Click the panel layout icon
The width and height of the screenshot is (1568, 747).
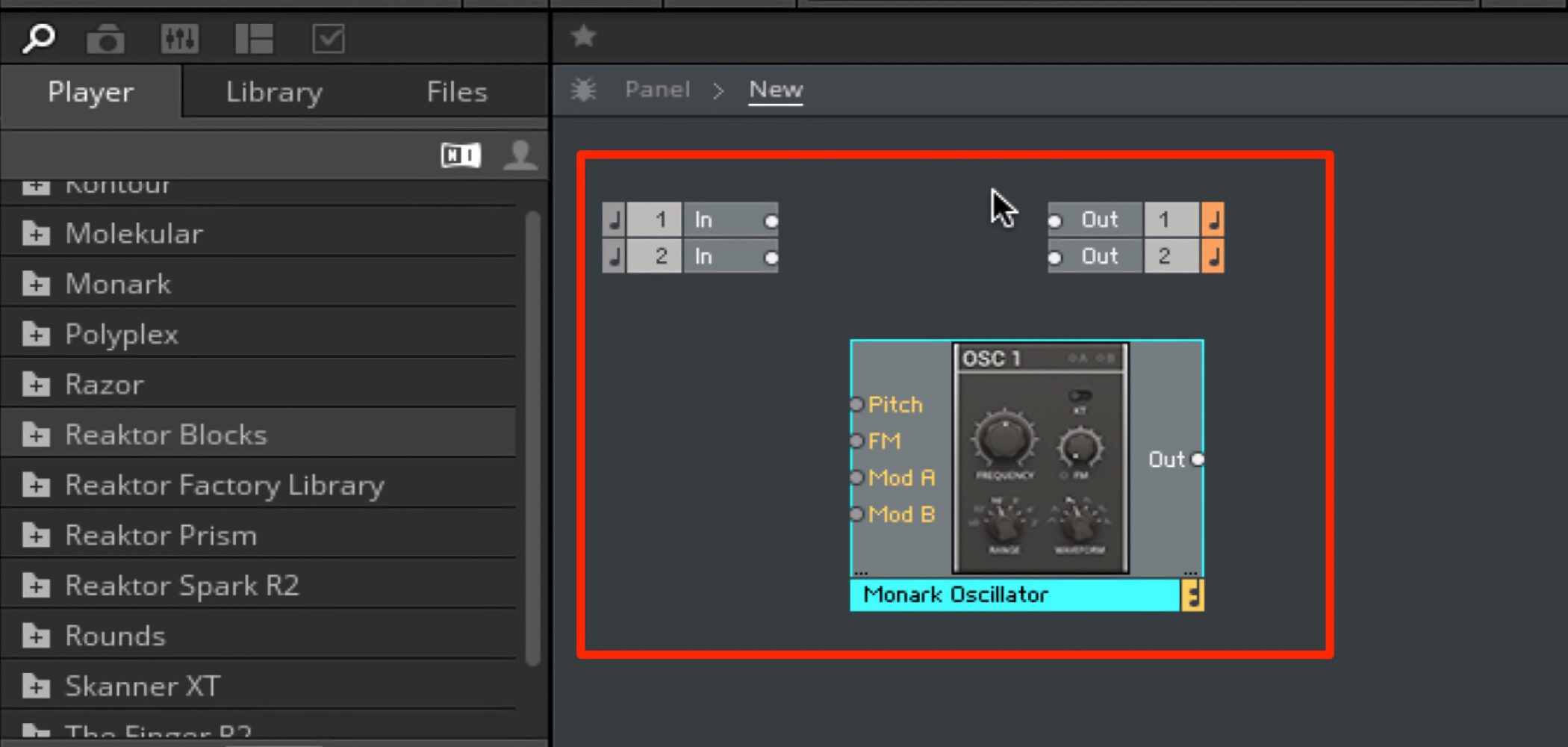(254, 39)
